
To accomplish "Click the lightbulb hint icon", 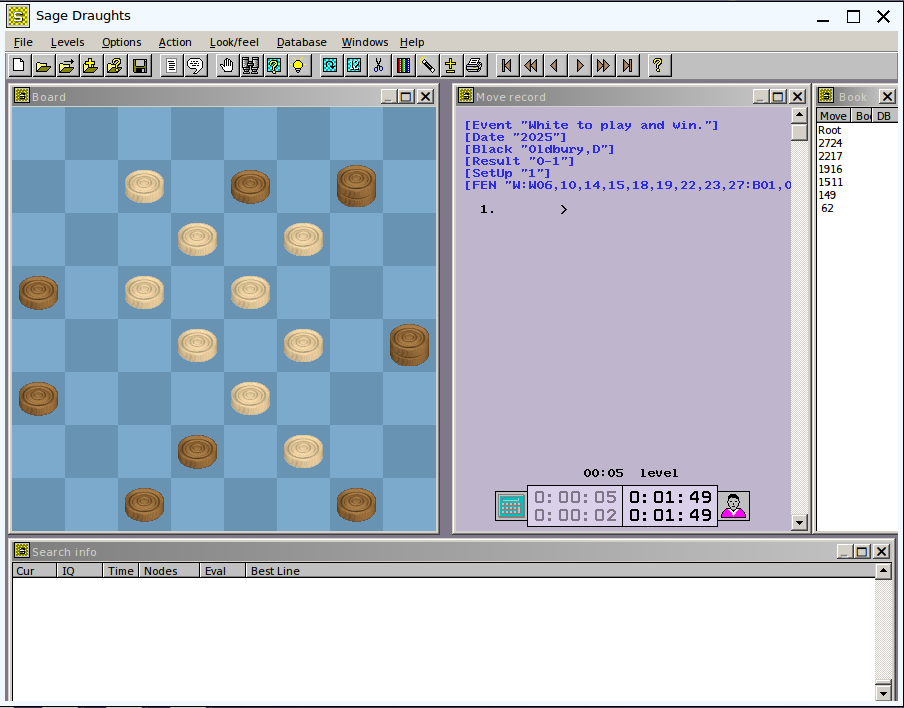I will (297, 66).
